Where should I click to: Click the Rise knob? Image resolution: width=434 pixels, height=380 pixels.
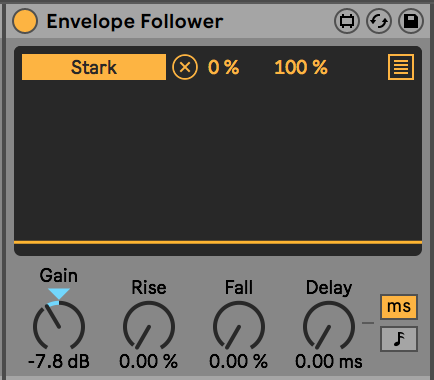click(x=149, y=326)
